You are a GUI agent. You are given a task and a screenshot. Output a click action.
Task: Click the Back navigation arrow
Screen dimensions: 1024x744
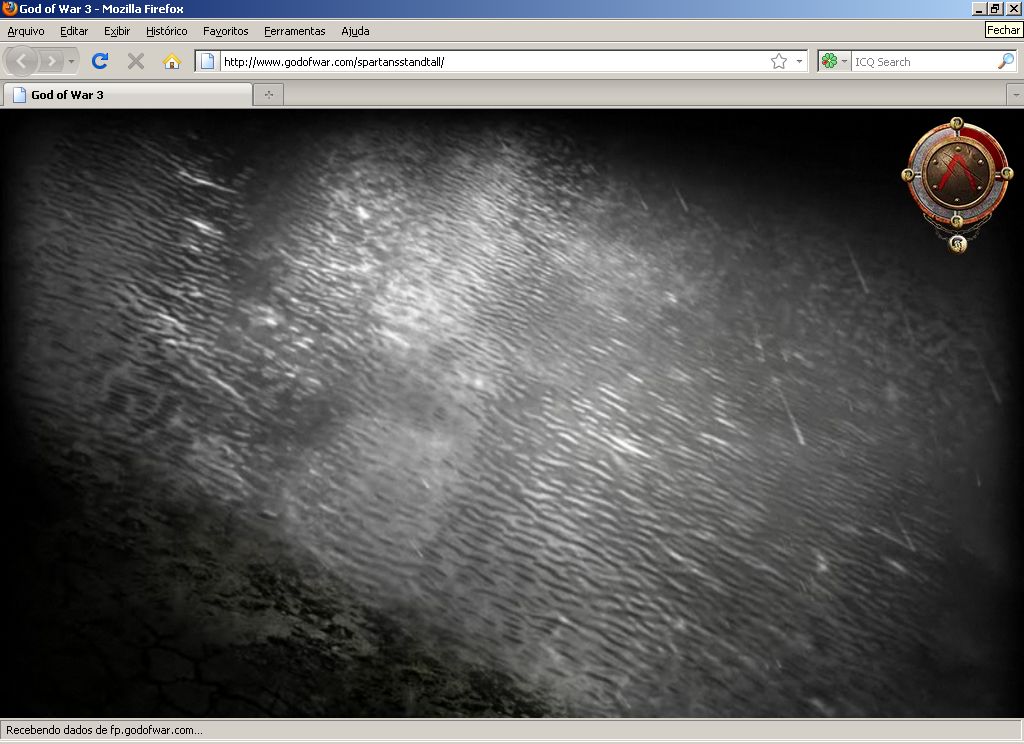pos(22,61)
